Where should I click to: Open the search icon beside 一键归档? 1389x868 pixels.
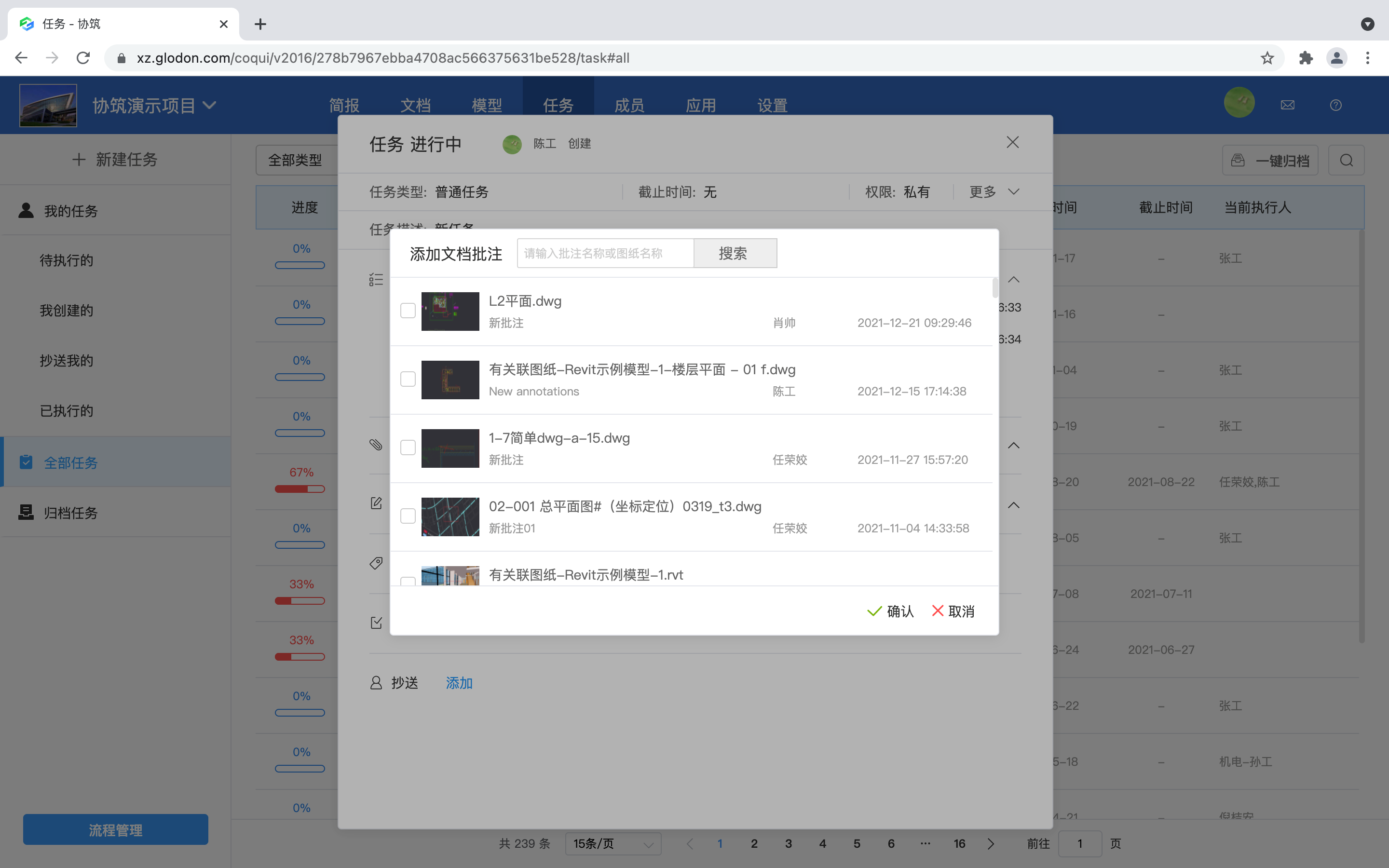coord(1346,160)
